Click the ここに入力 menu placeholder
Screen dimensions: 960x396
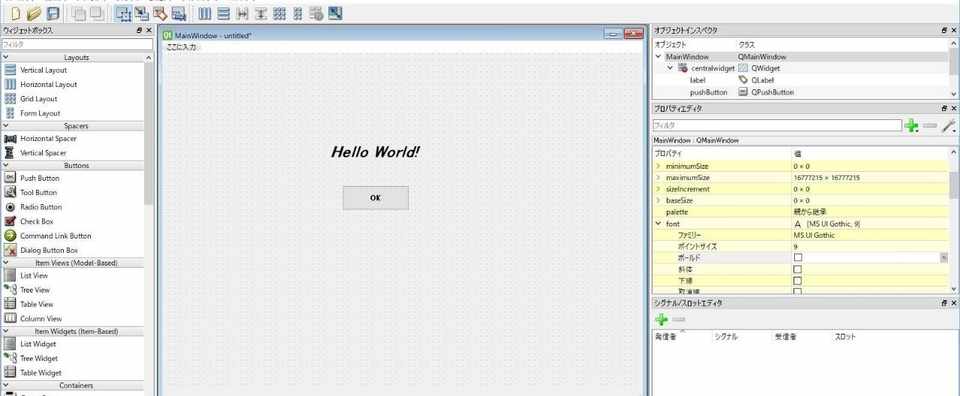click(181, 47)
